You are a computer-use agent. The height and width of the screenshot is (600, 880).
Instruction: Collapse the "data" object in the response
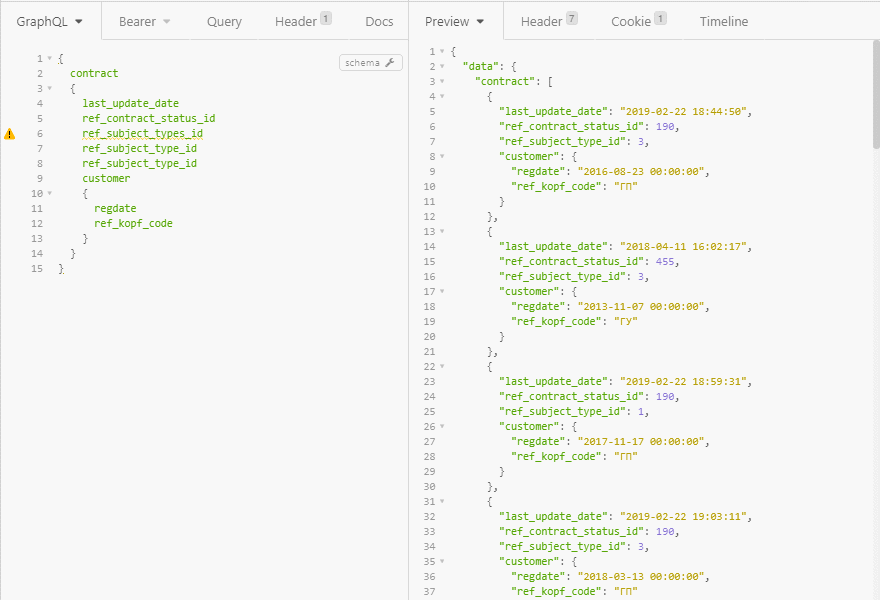tap(442, 67)
